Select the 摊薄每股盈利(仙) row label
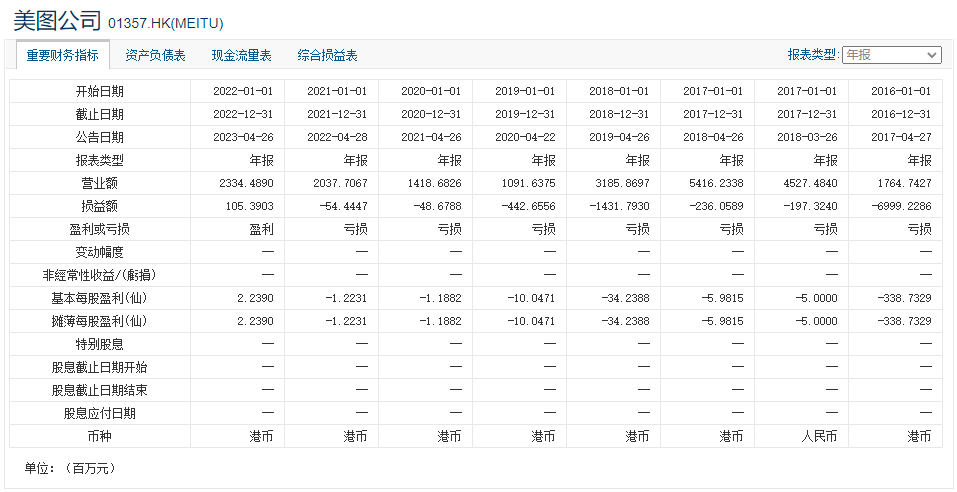 100,321
